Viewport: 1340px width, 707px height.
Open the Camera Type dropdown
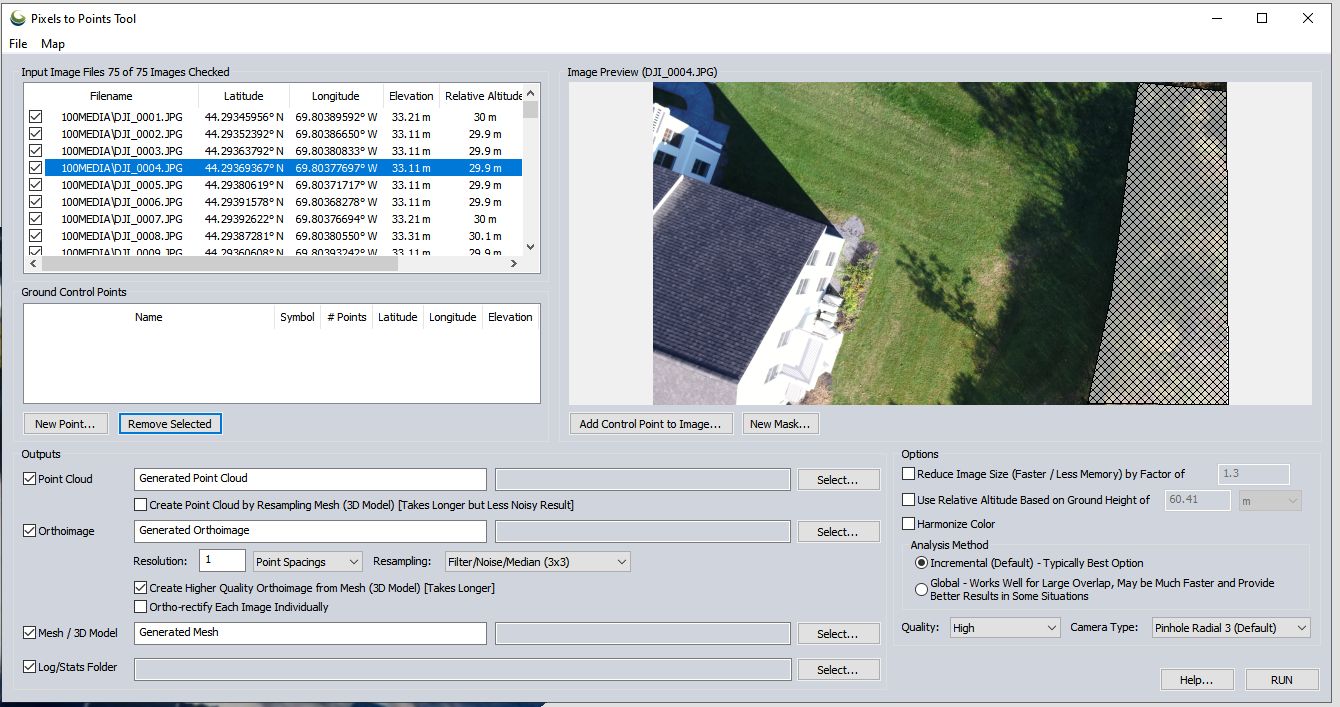[1230, 628]
